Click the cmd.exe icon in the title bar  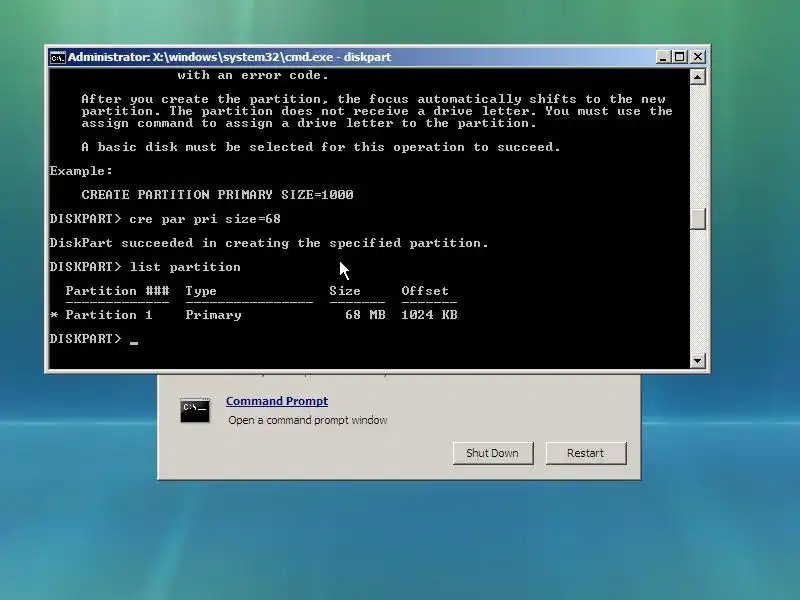pyautogui.click(x=57, y=57)
